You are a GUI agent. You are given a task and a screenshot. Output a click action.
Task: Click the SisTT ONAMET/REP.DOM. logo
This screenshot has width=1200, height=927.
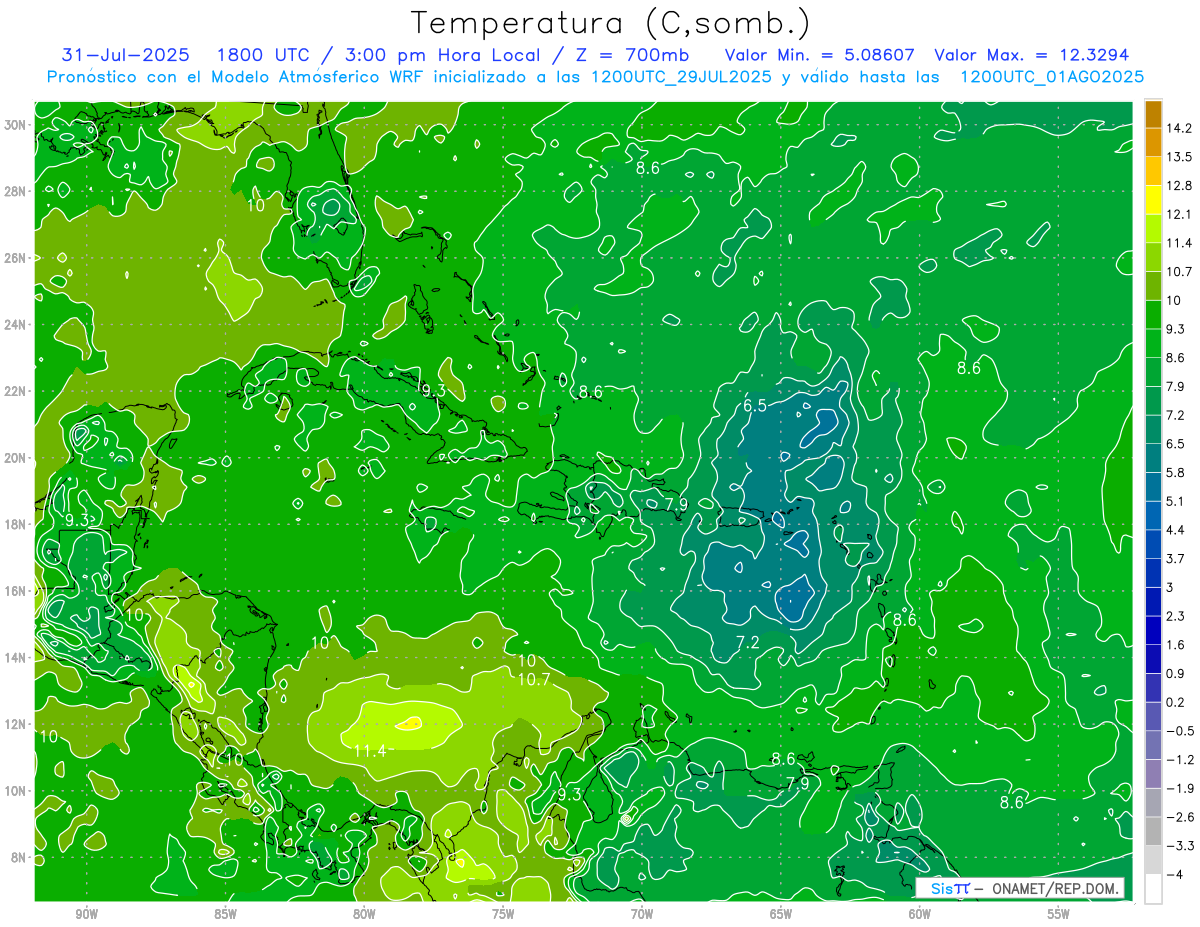[x=1021, y=888]
